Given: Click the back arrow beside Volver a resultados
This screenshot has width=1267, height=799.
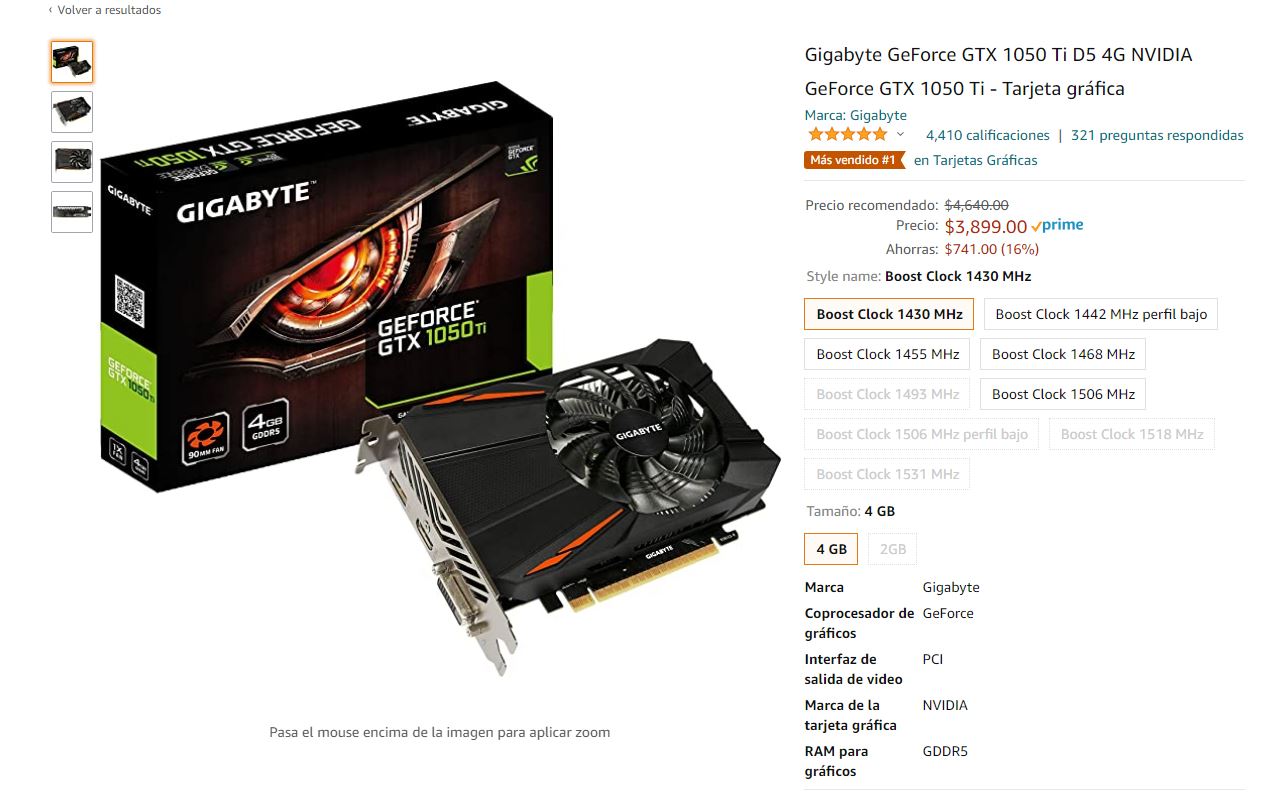Looking at the screenshot, I should coord(51,10).
